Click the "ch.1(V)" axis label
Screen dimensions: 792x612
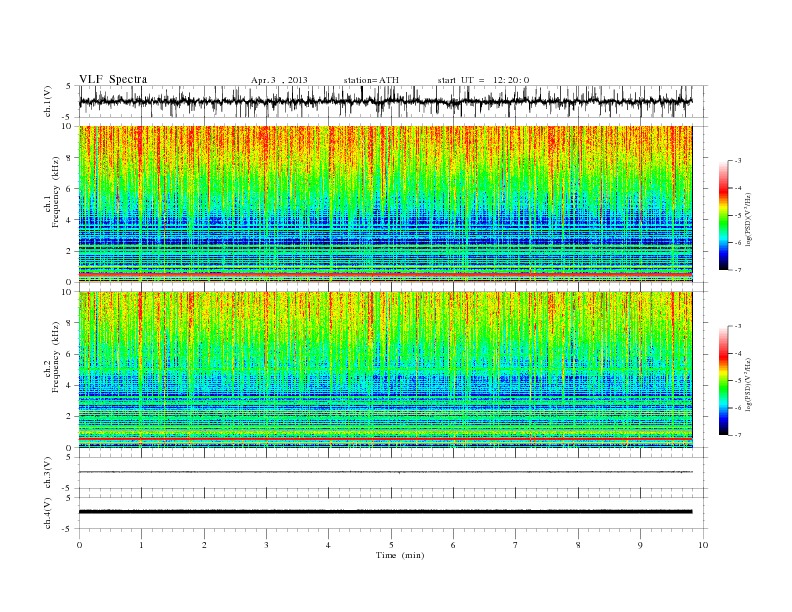48,102
